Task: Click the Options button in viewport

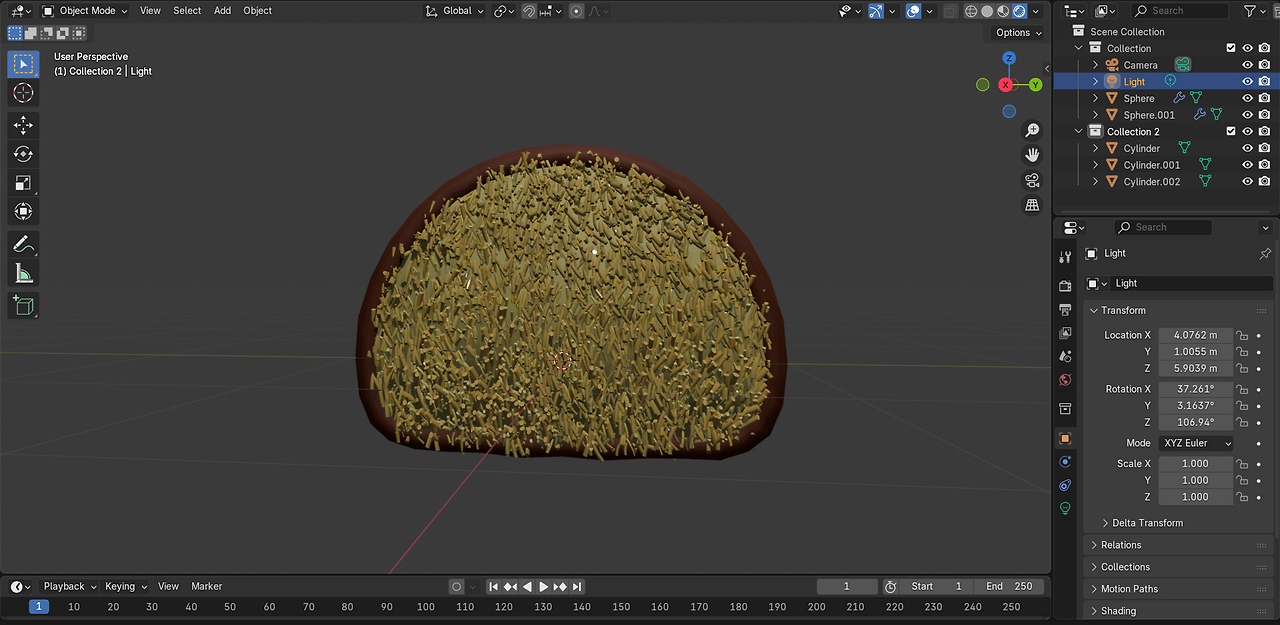Action: click(x=1018, y=33)
